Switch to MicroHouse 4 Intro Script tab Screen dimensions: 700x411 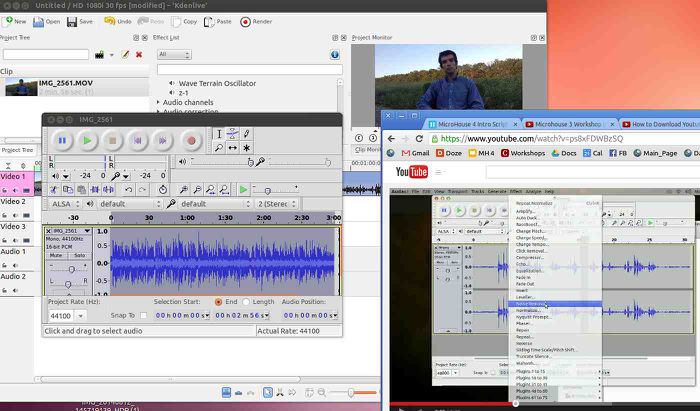click(x=472, y=124)
